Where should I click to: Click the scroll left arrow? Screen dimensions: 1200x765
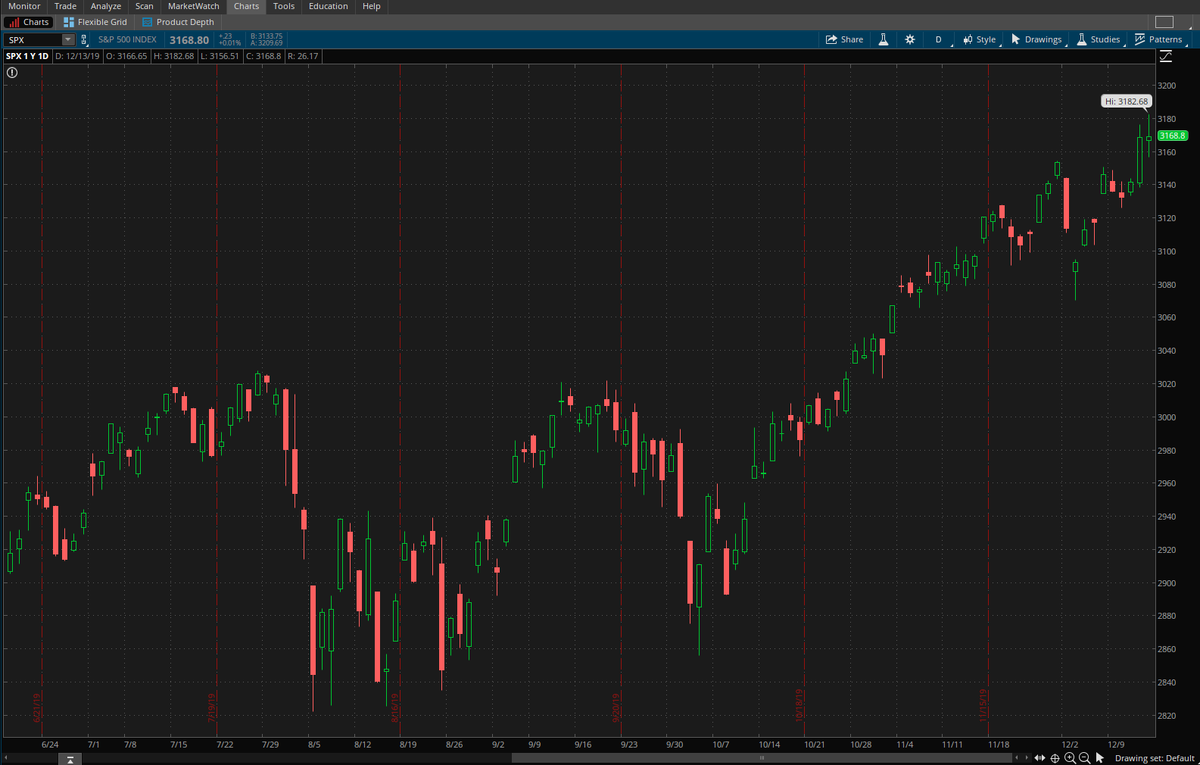[1017, 758]
